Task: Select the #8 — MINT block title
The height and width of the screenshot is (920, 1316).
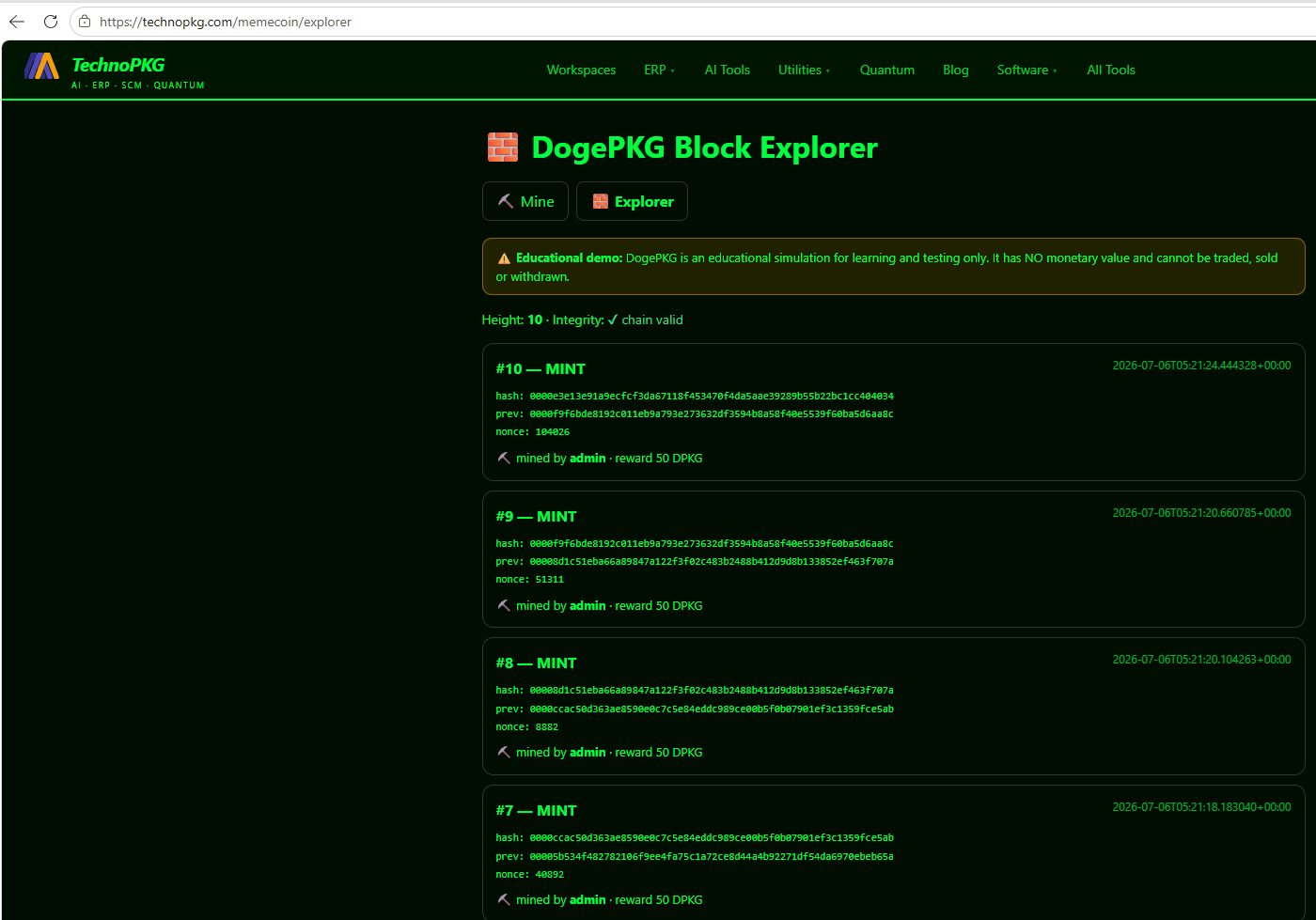Action: point(536,663)
